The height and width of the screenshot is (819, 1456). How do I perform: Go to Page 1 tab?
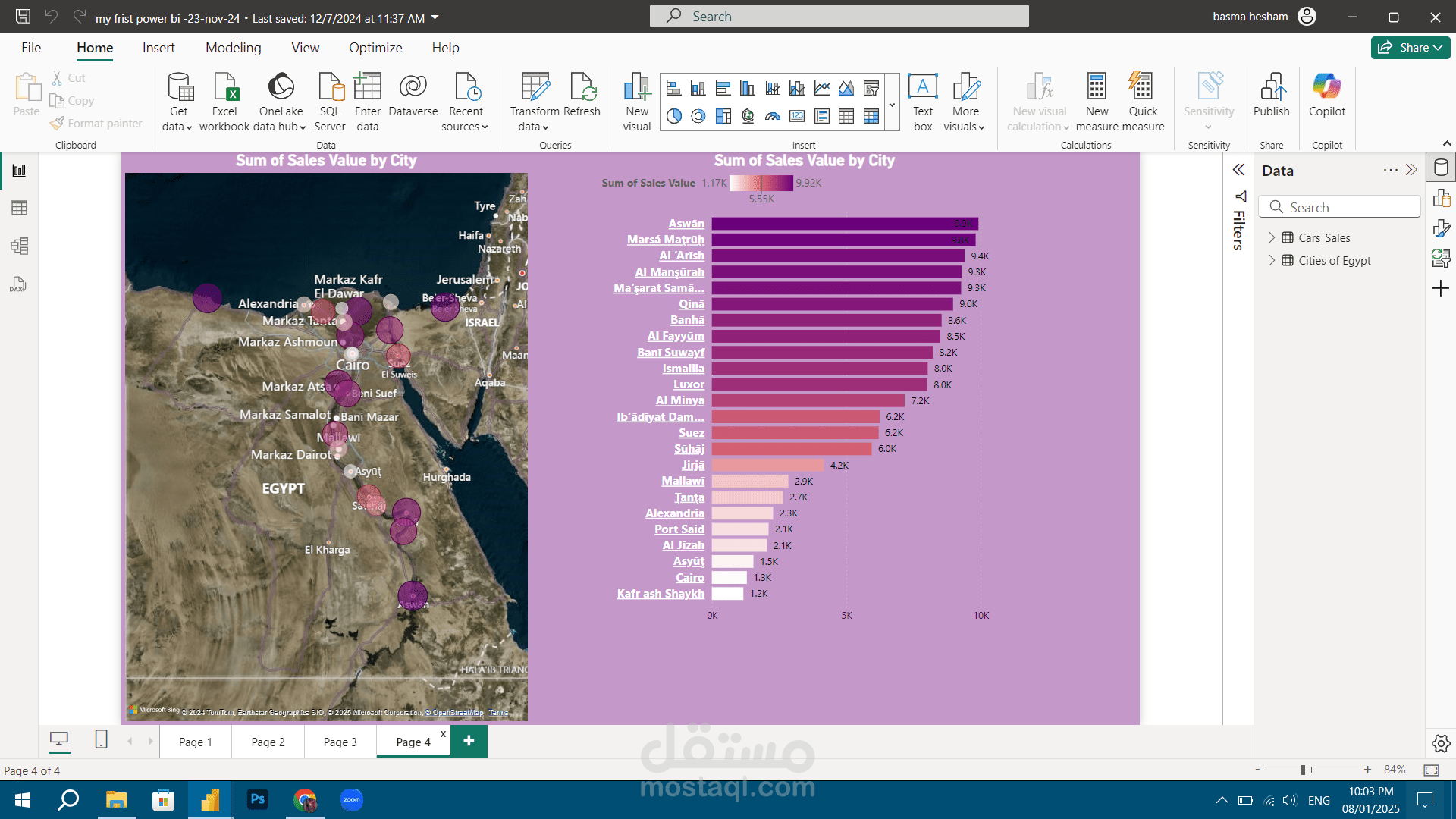pos(196,742)
